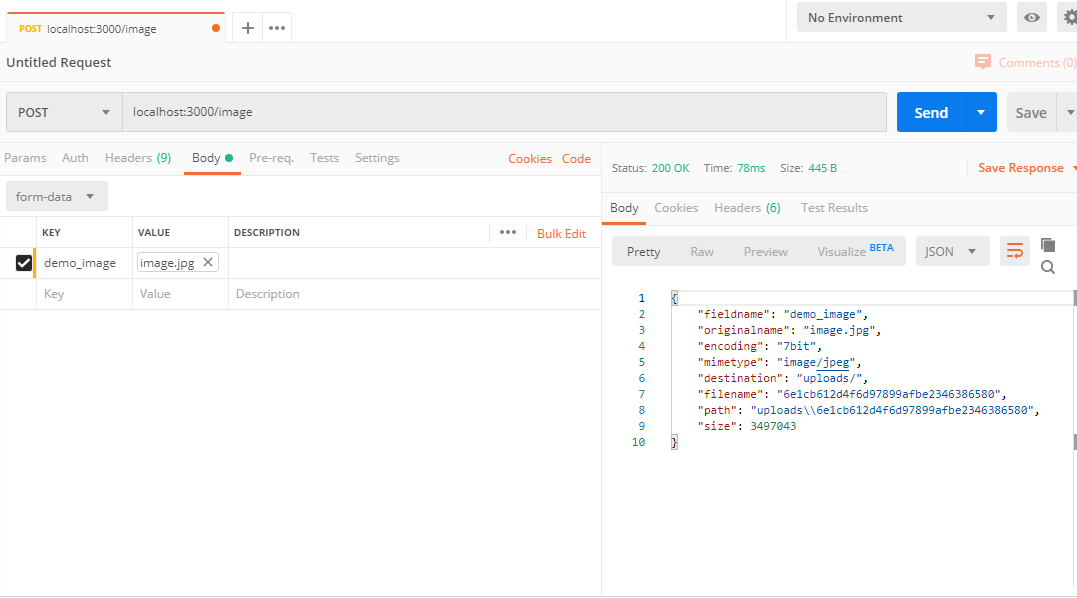Copy the response body using copy icon
The image size is (1077, 598).
(x=1046, y=245)
